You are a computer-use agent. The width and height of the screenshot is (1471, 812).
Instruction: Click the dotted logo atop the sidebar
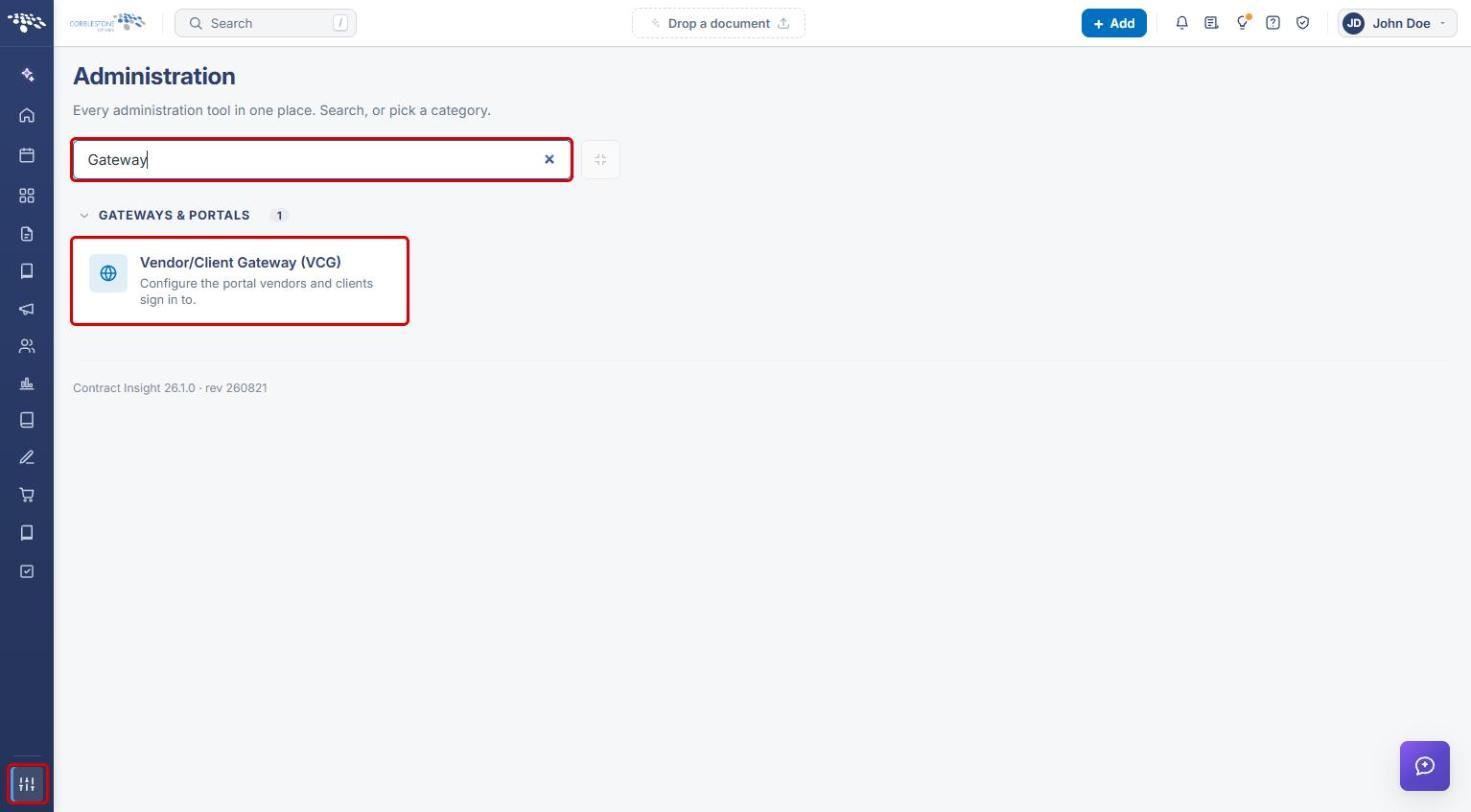[27, 21]
